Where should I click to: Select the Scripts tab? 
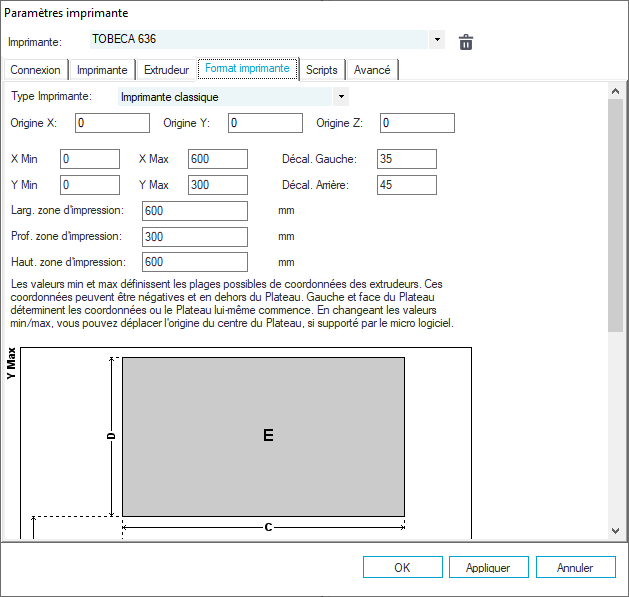tap(322, 70)
